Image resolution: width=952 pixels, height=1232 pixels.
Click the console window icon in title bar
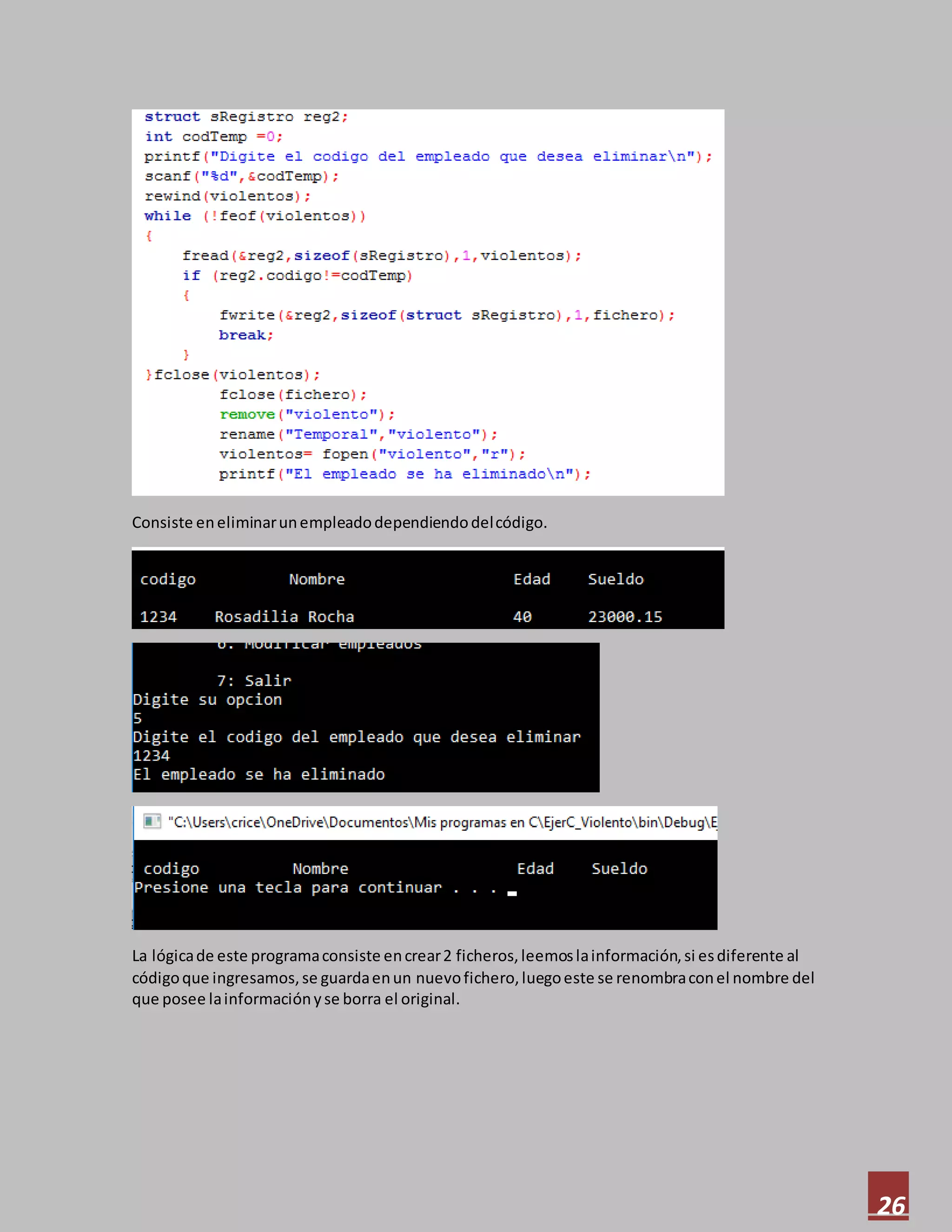click(152, 821)
